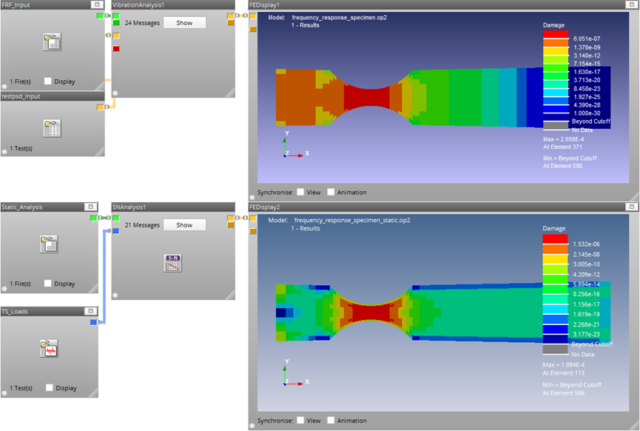Image resolution: width=640 pixels, height=431 pixels.
Task: Enable Animation synchronise in FEDisplay2
Action: (331, 420)
